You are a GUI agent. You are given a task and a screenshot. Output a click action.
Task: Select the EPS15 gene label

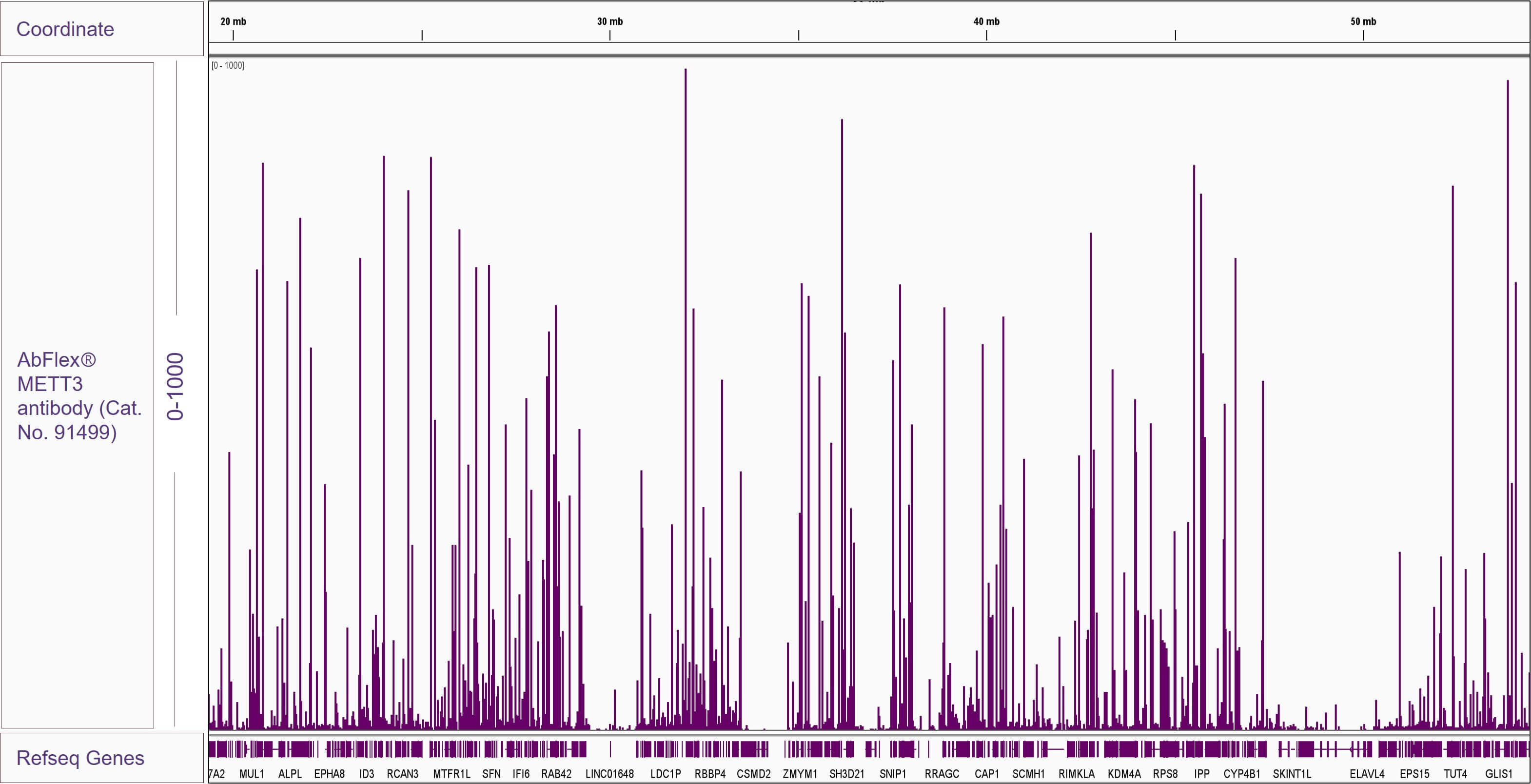coord(1414,774)
